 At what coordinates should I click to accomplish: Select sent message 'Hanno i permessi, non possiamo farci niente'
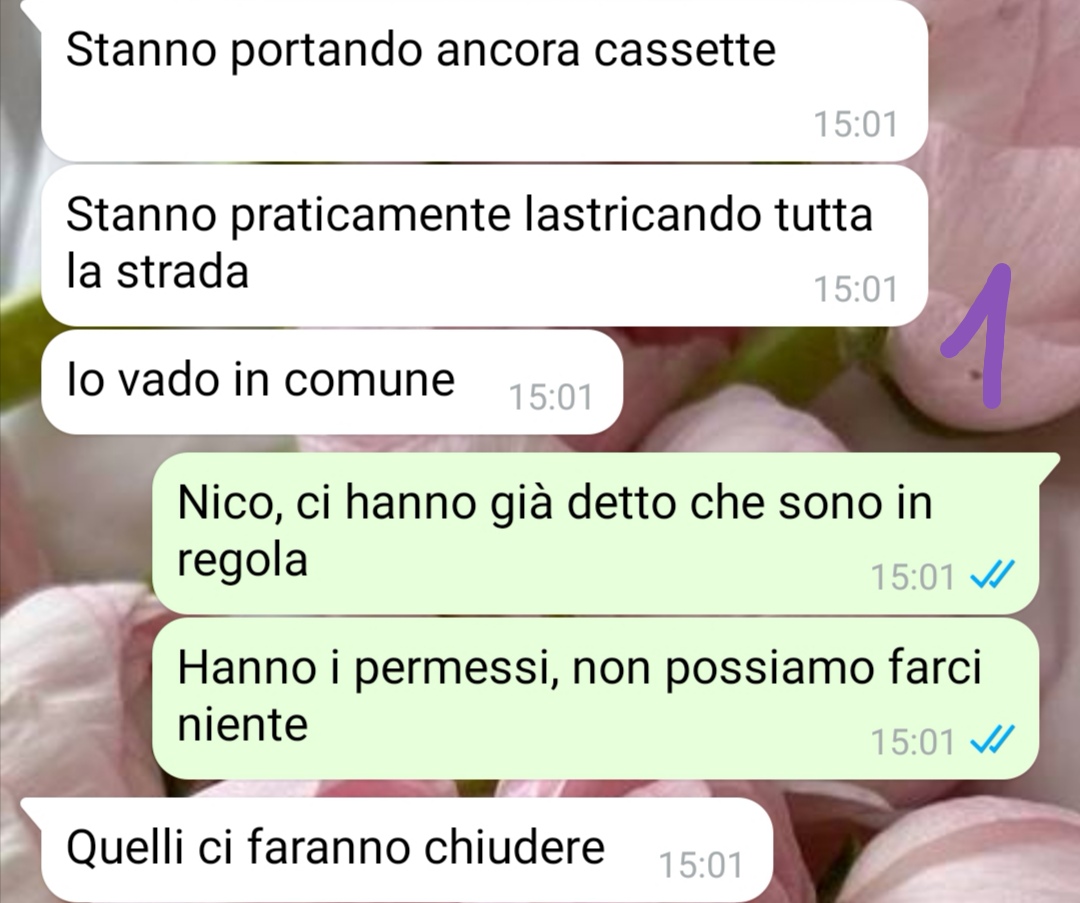pyautogui.click(x=595, y=698)
